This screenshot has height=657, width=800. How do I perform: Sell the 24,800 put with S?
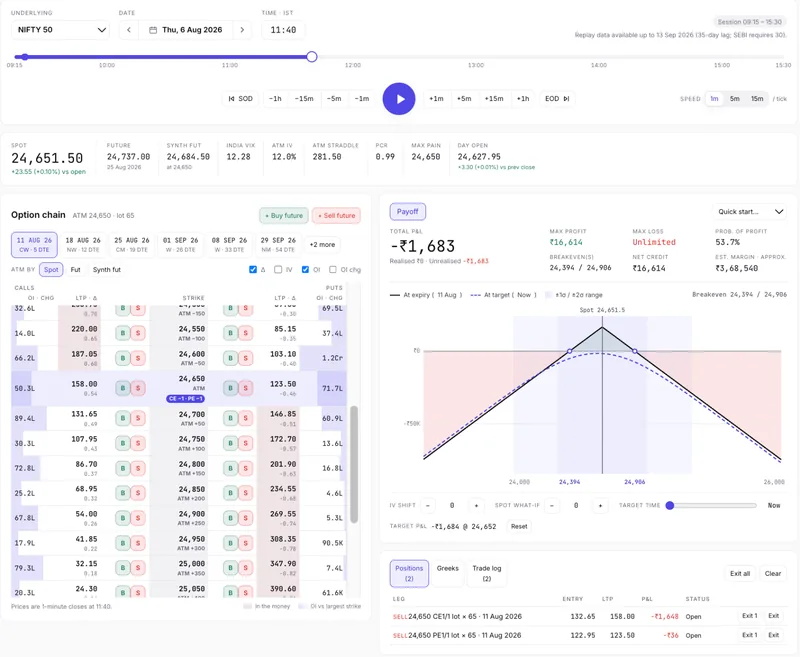click(x=245, y=468)
